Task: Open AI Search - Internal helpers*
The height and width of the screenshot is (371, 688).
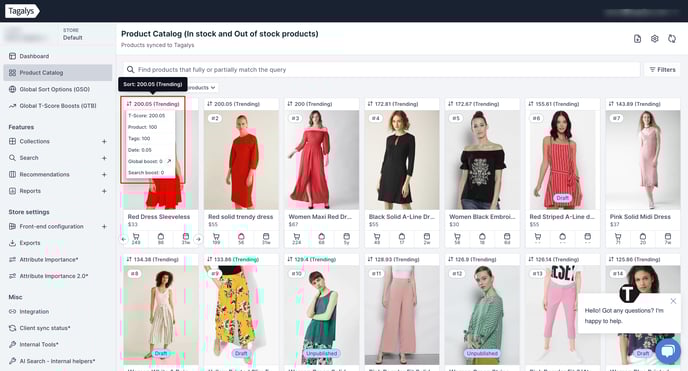Action: [x=57, y=361]
